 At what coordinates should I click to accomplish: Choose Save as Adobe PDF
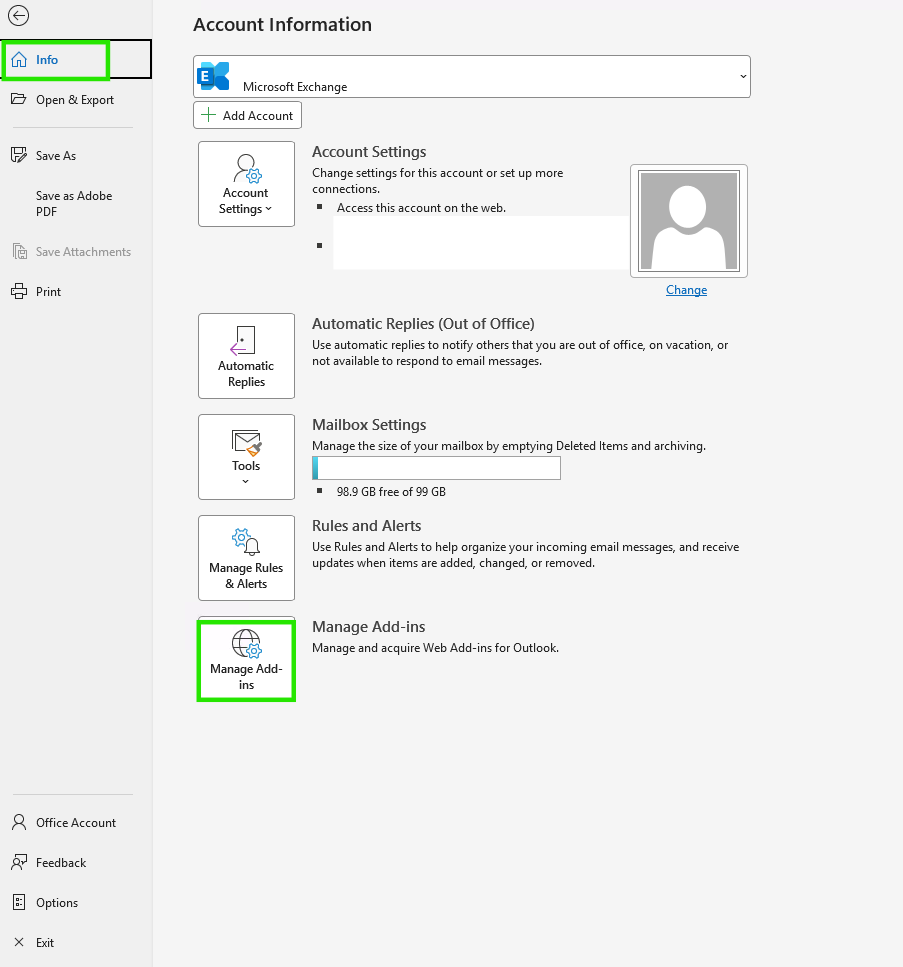tap(74, 204)
